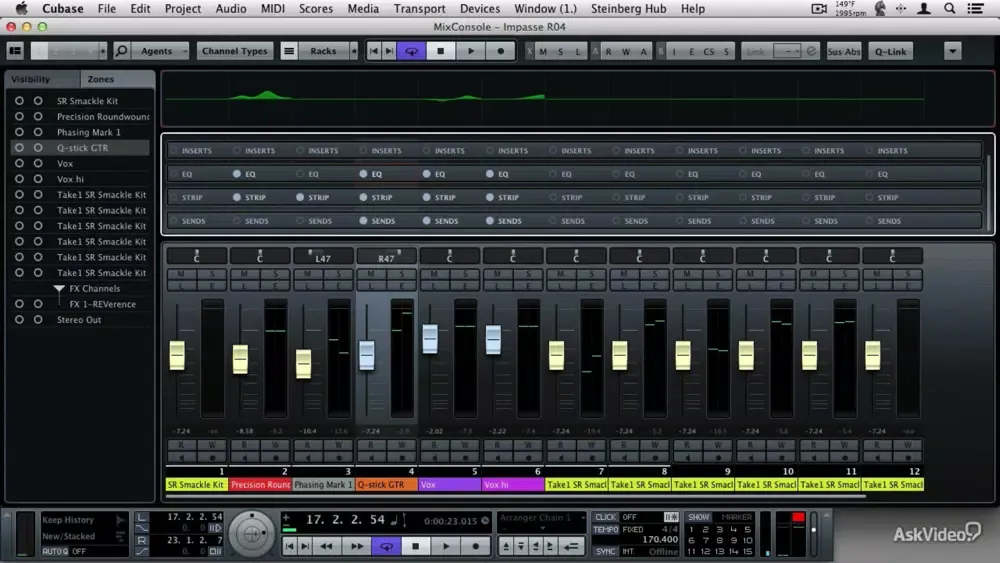Open Link group mode dropdown field
The image size is (1000, 563).
coord(787,51)
